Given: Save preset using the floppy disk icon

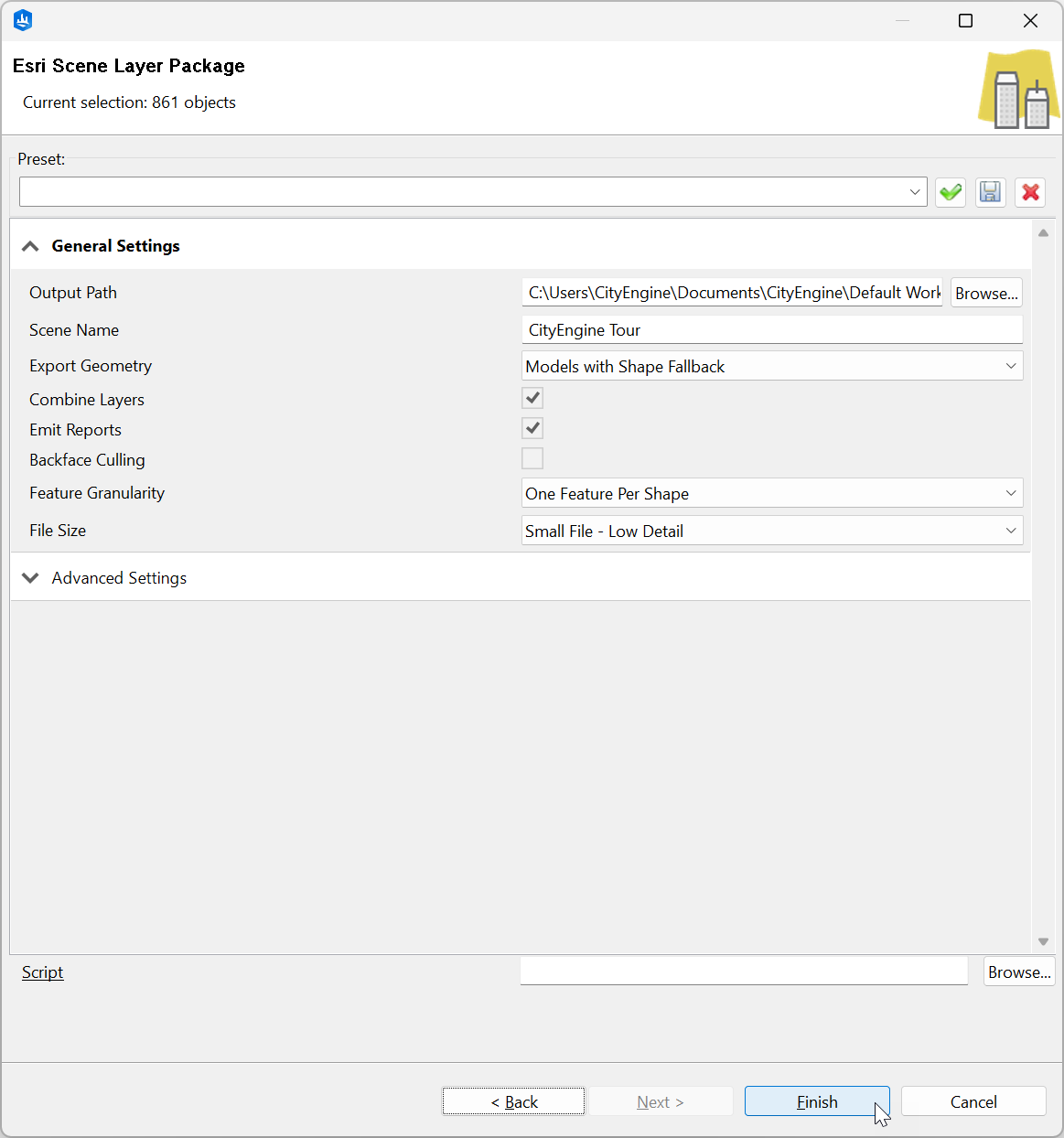Looking at the screenshot, I should [x=990, y=192].
